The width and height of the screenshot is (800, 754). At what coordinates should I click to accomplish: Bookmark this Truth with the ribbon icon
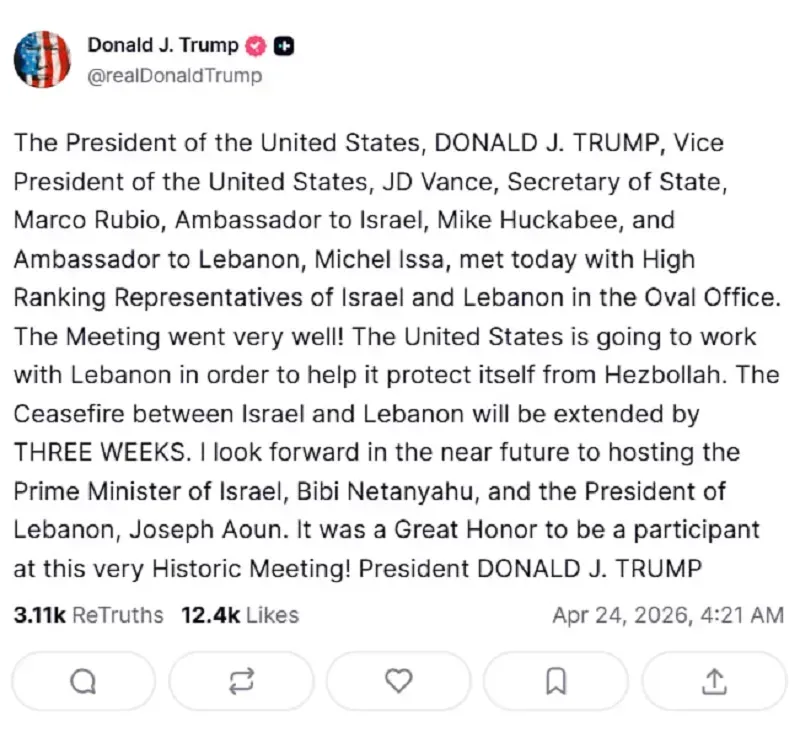tap(556, 681)
